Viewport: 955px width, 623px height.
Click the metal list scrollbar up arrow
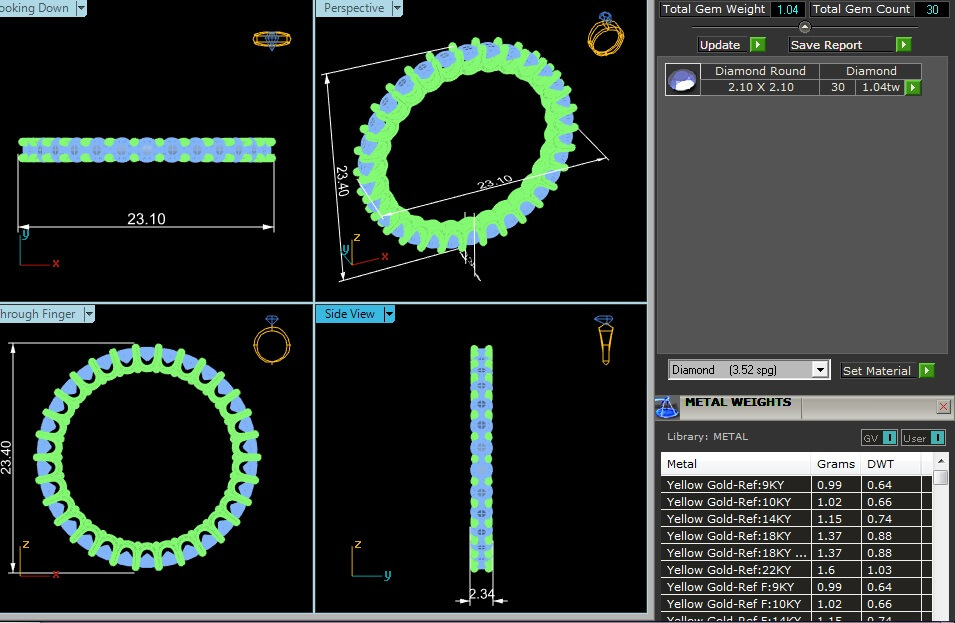pyautogui.click(x=941, y=461)
